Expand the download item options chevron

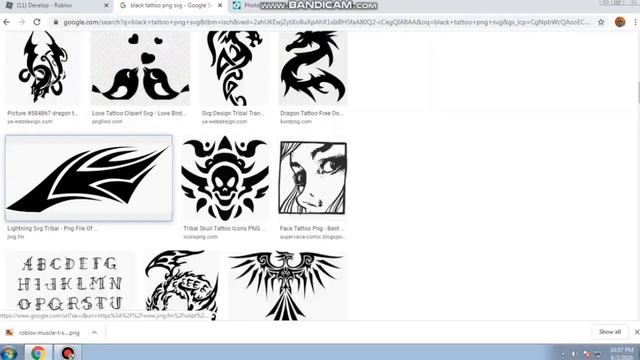click(x=94, y=333)
